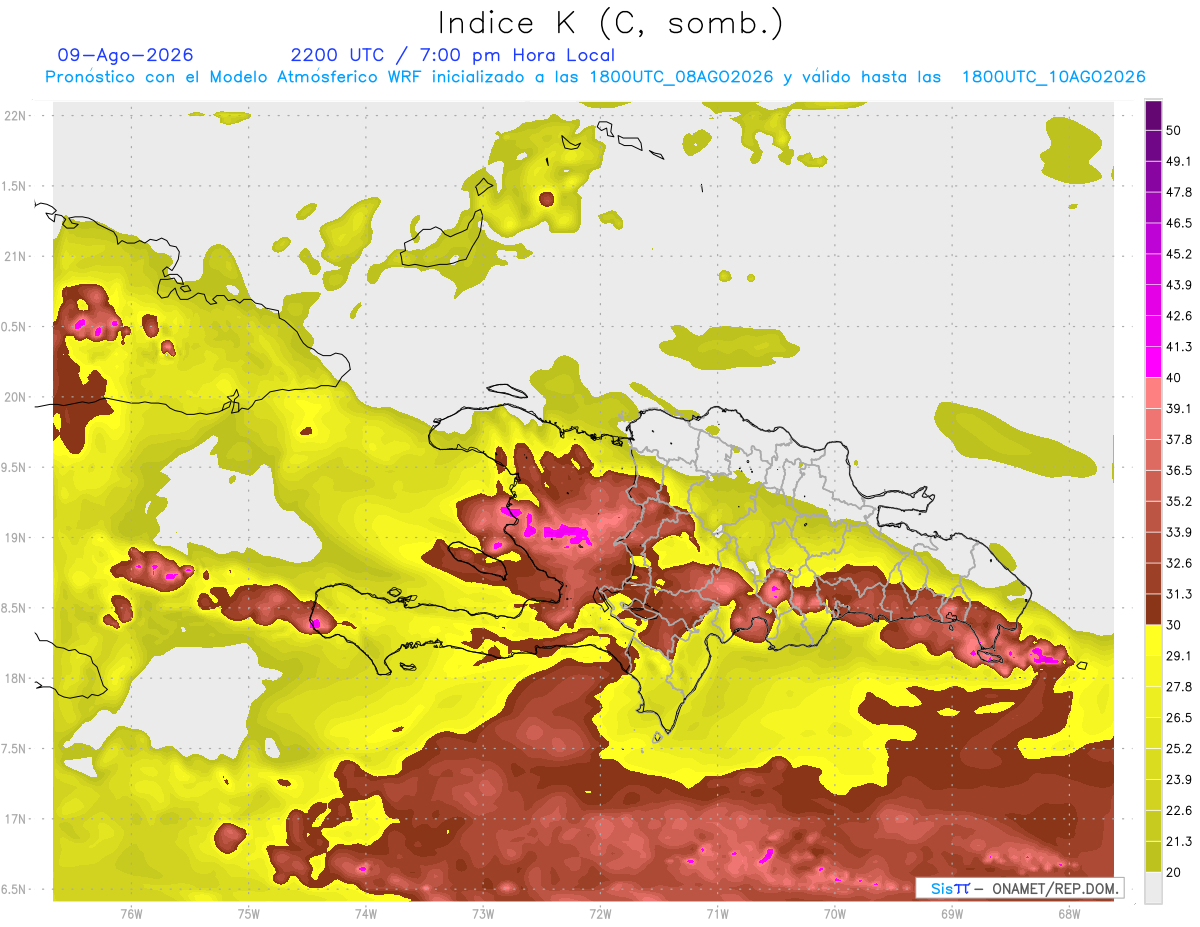Click the 'Indice K (C, somb.)' map title
The width and height of the screenshot is (1200, 927).
(611, 24)
